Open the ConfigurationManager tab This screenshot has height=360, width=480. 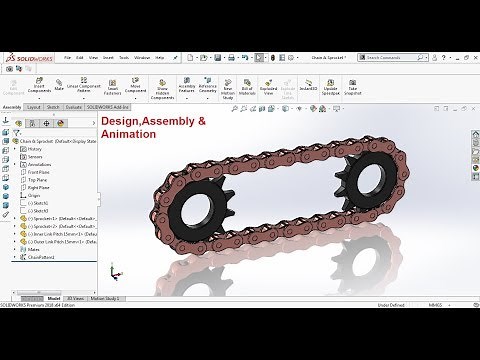click(46, 123)
